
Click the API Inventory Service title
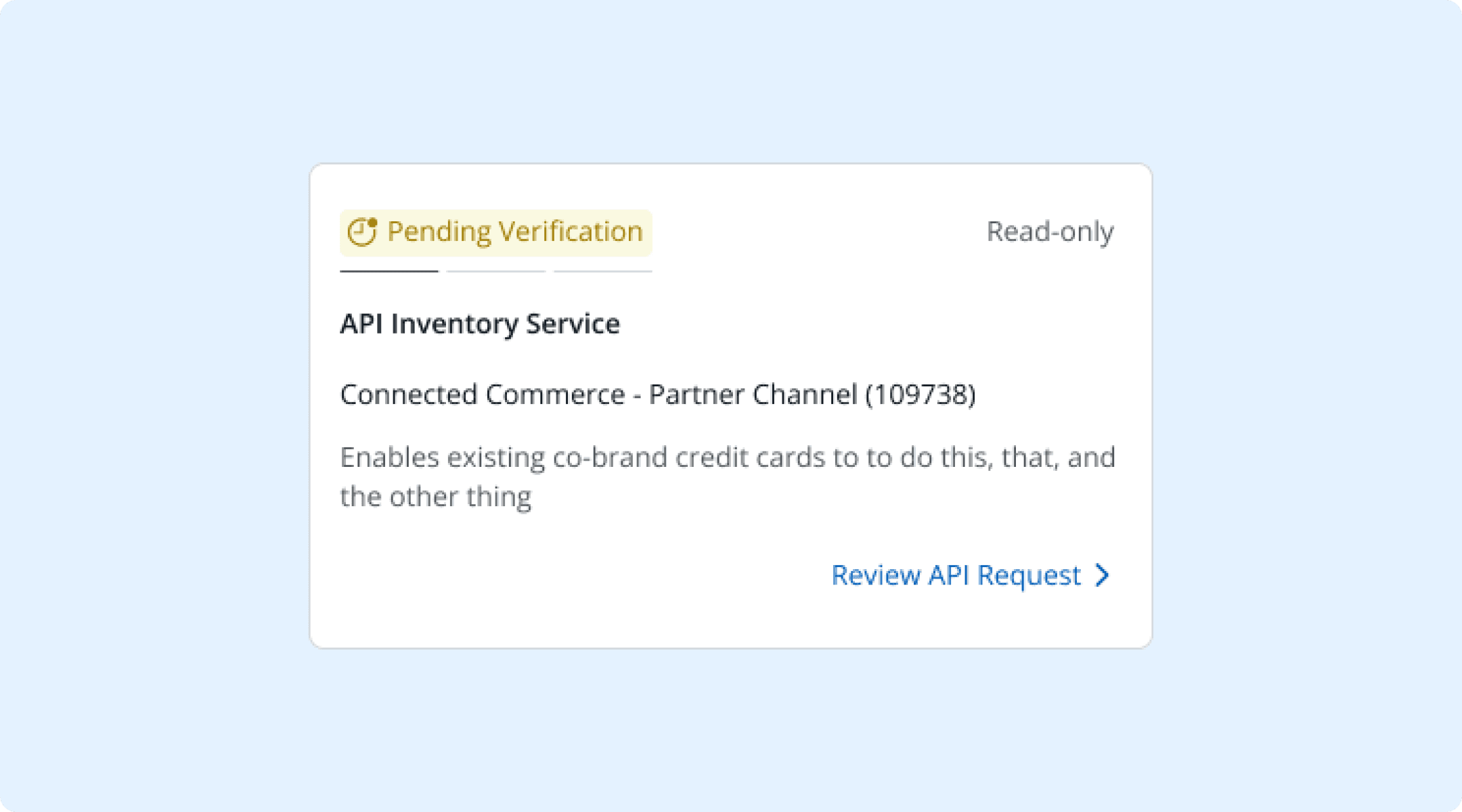coord(479,324)
